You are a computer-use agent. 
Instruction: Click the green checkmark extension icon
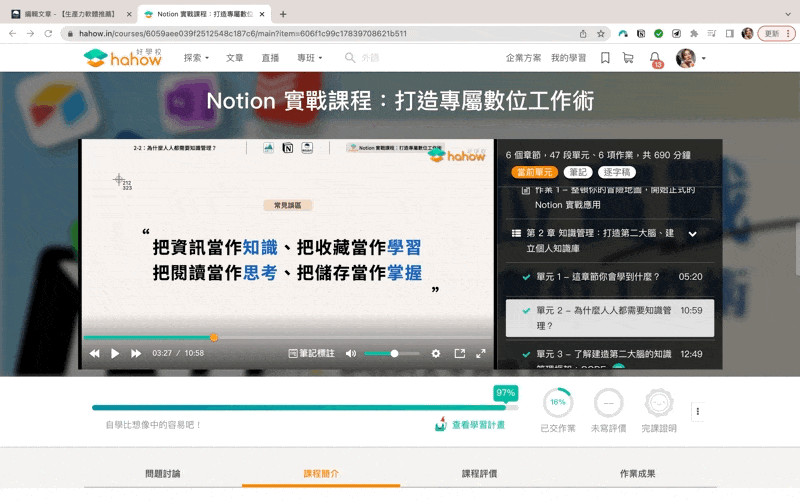coord(659,34)
